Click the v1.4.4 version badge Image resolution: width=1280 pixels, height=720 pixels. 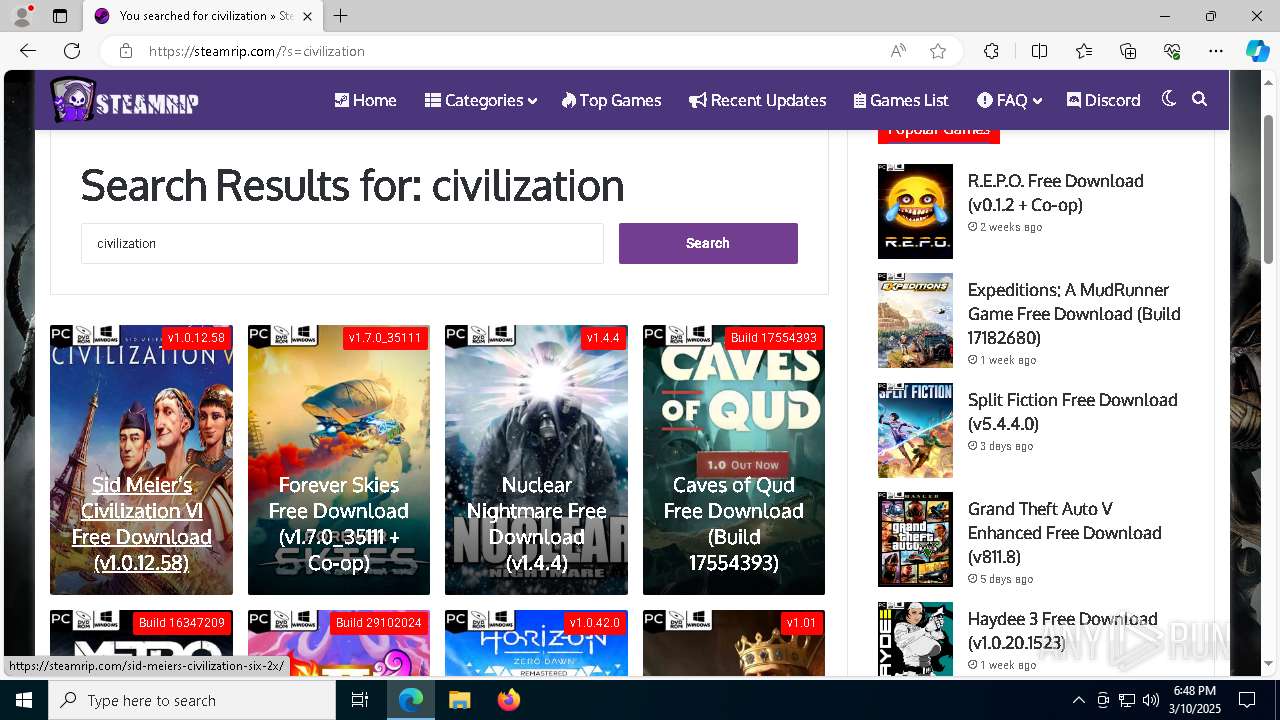pyautogui.click(x=603, y=338)
